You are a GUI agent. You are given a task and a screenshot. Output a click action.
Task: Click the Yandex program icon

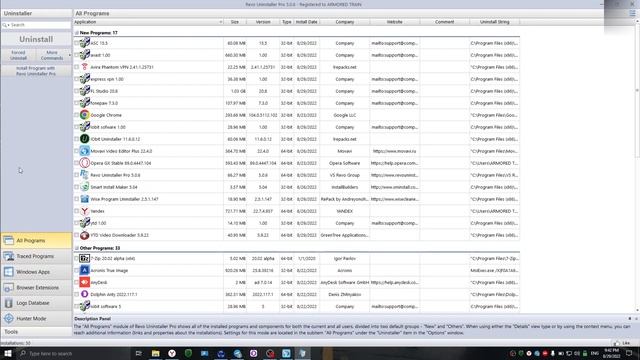click(84, 211)
